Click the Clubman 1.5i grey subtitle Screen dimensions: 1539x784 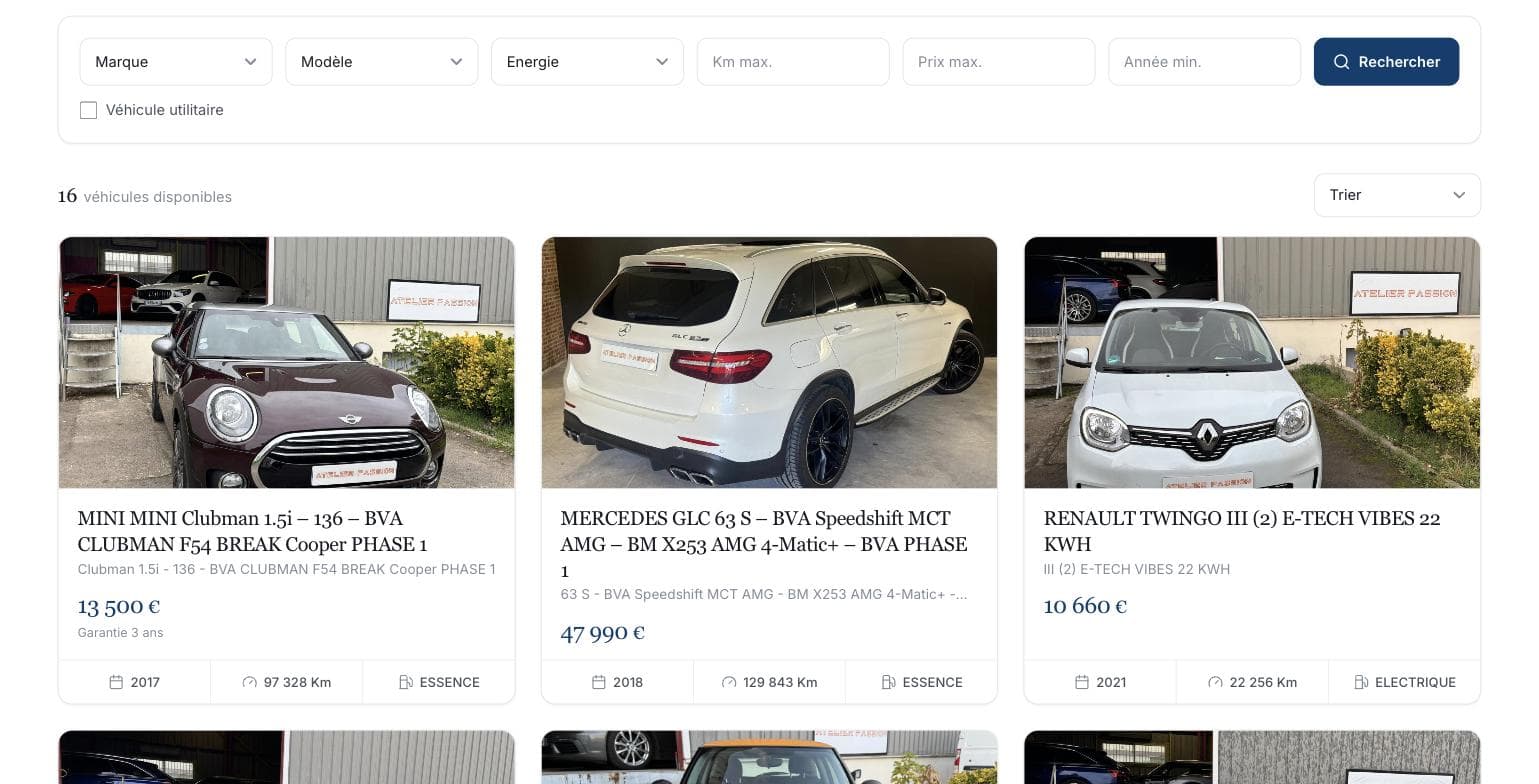pos(286,569)
